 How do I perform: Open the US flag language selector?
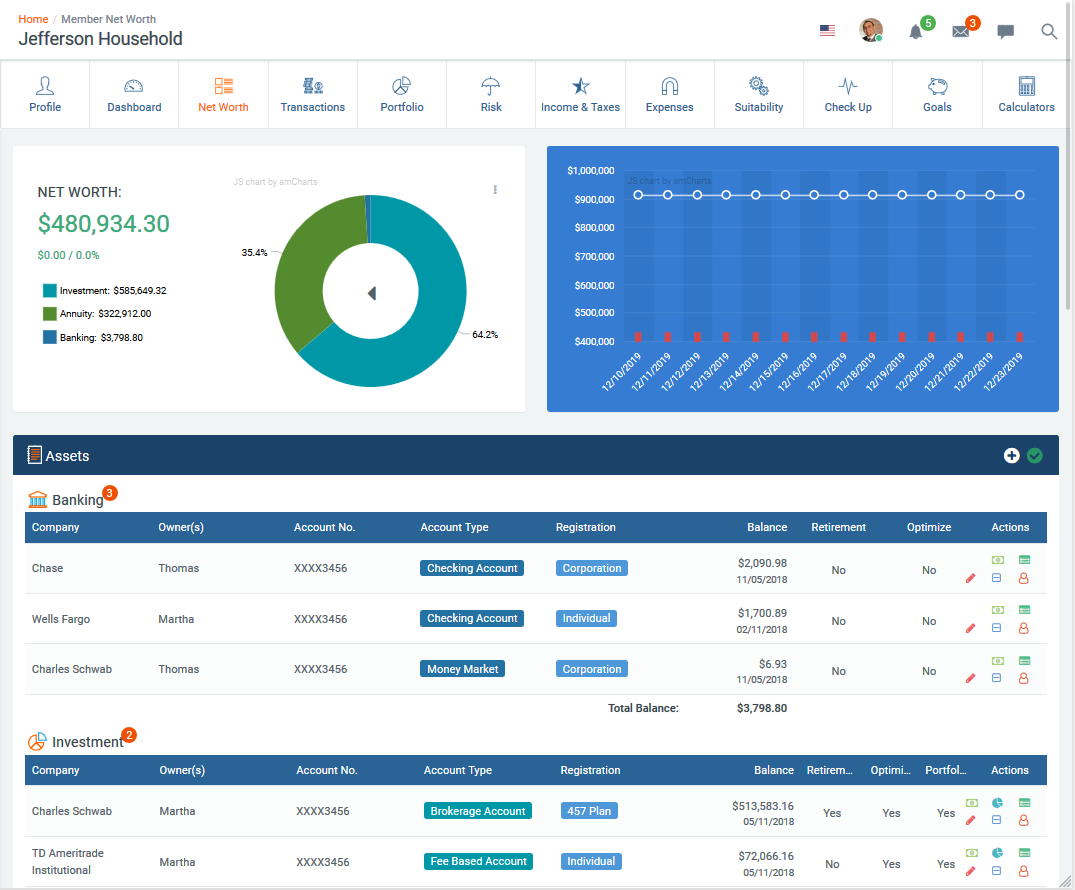coord(828,31)
